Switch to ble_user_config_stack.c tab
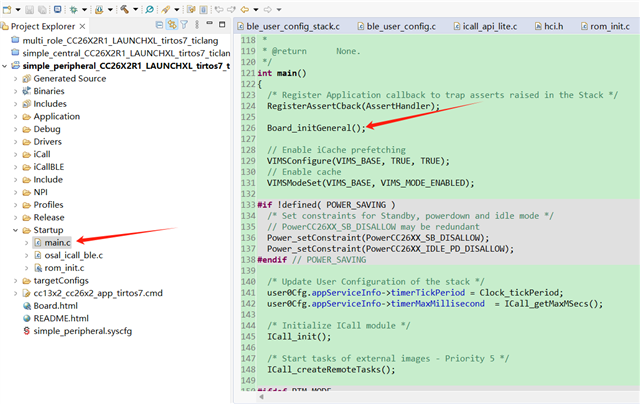The image size is (640, 404). (288, 26)
